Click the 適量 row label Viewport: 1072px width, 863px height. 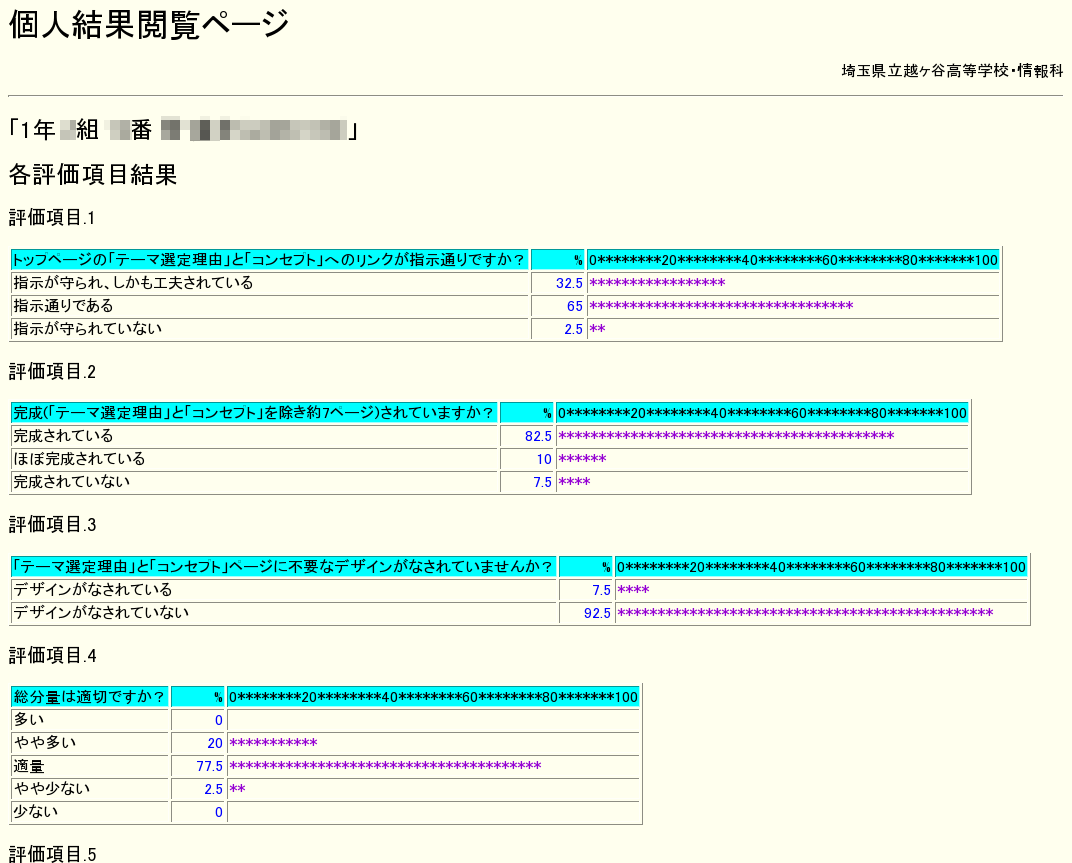pyautogui.click(x=29, y=766)
